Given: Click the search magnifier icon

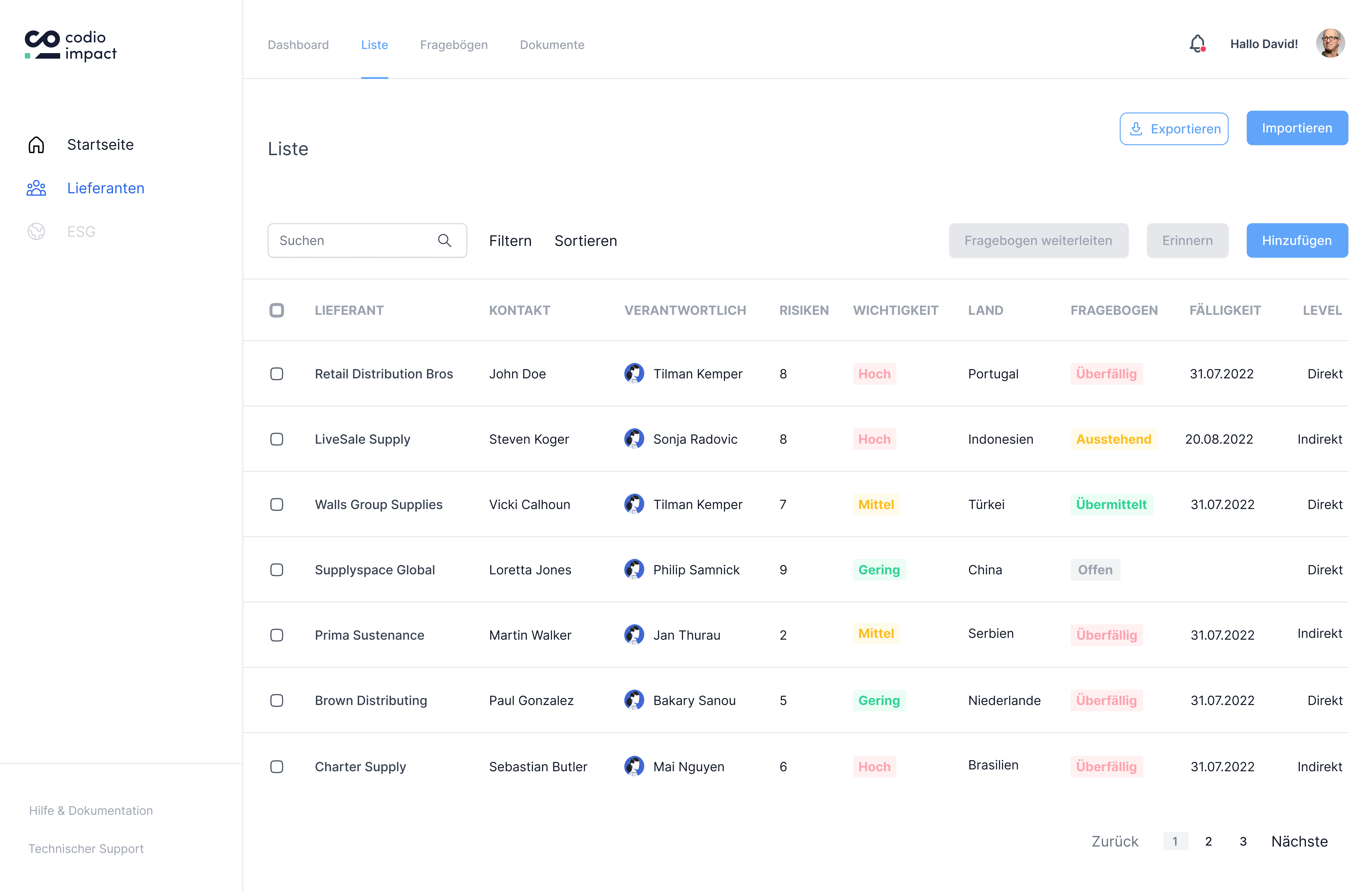Looking at the screenshot, I should point(444,240).
